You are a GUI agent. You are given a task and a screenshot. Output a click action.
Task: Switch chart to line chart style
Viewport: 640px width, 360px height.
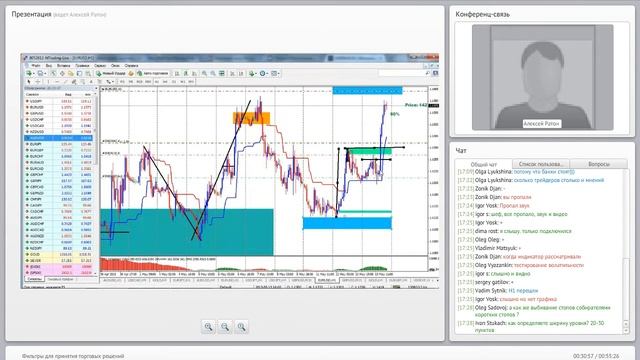tap(194, 73)
